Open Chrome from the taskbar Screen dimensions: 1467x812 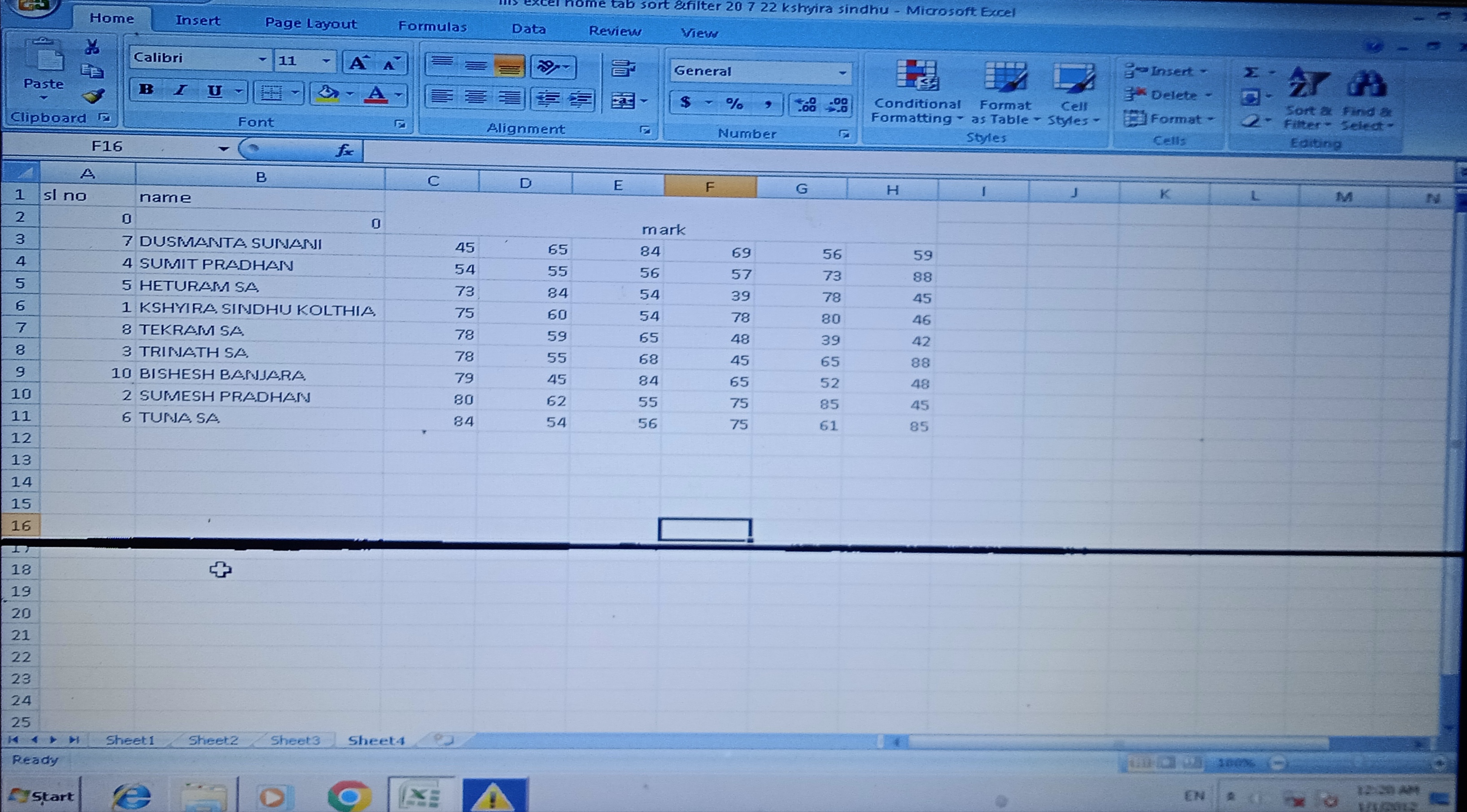tap(349, 796)
